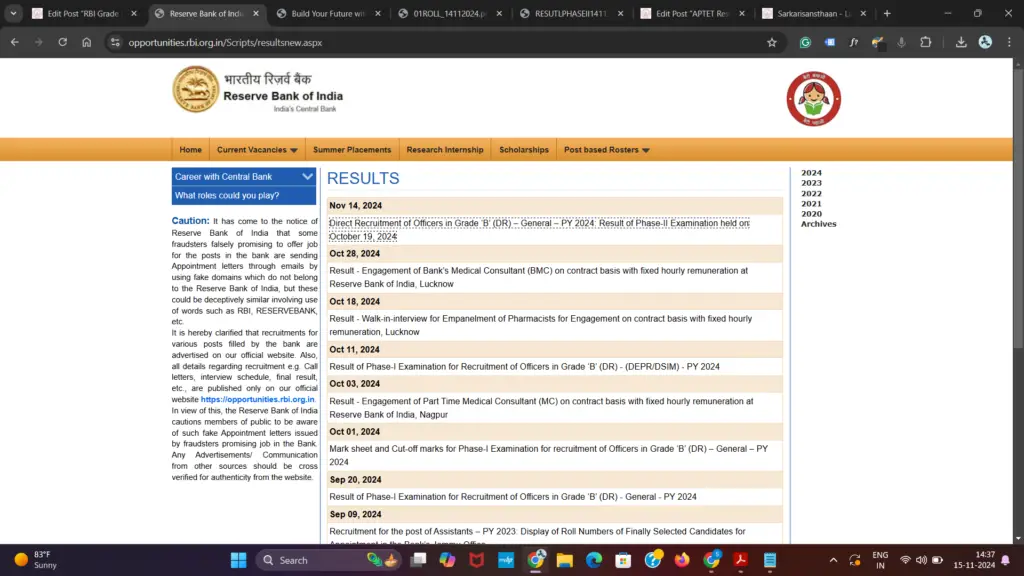Open Microsoft Edge from the taskbar
Viewport: 1024px width, 576px height.
point(594,560)
